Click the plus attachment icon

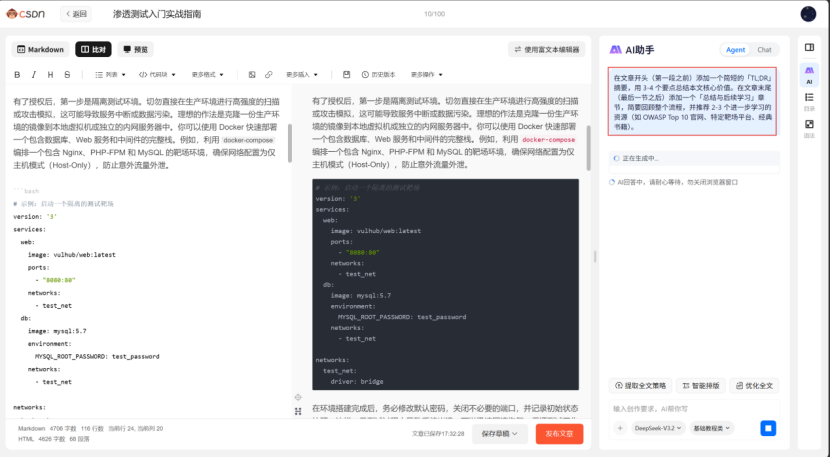620,428
